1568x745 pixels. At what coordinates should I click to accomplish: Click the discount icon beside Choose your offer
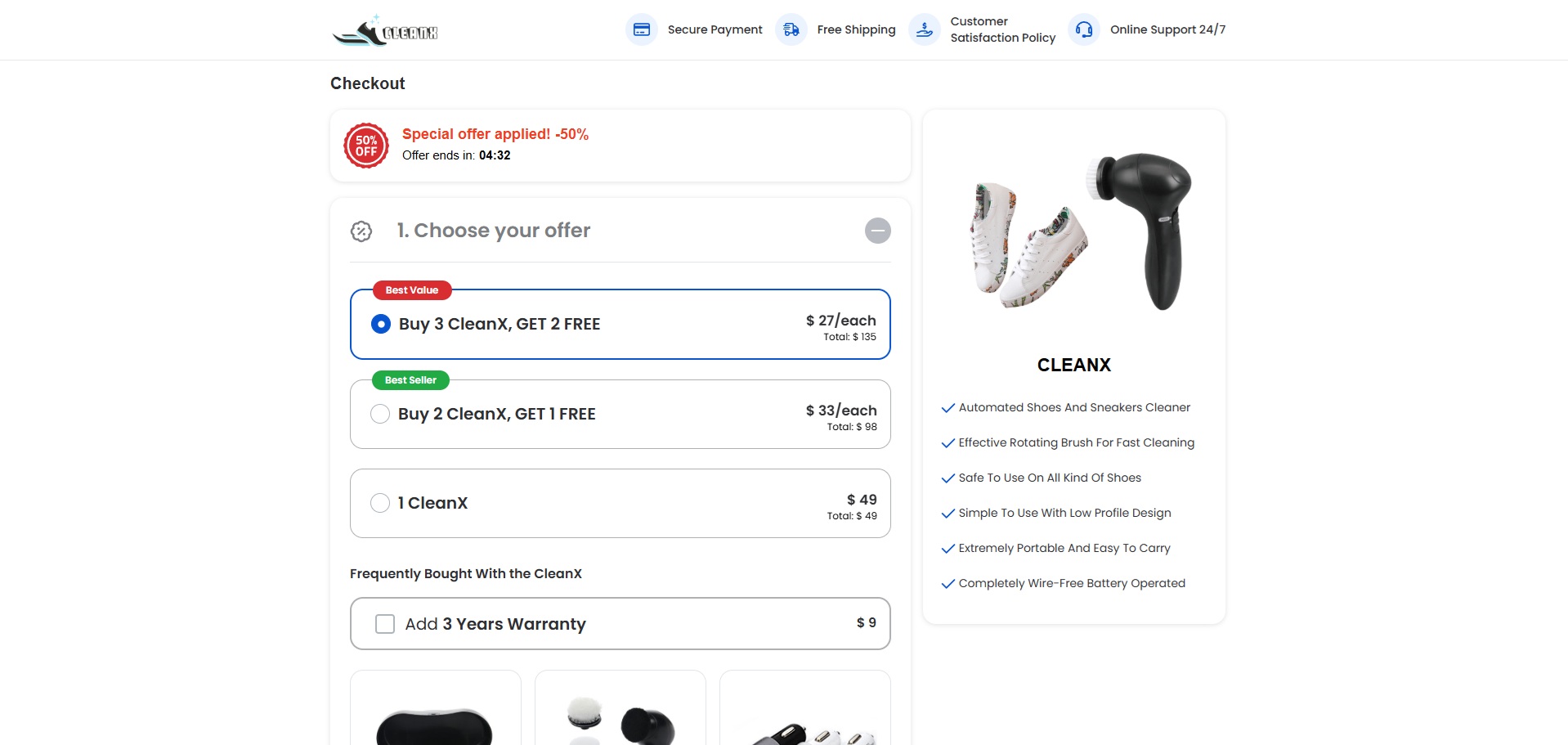coord(361,231)
